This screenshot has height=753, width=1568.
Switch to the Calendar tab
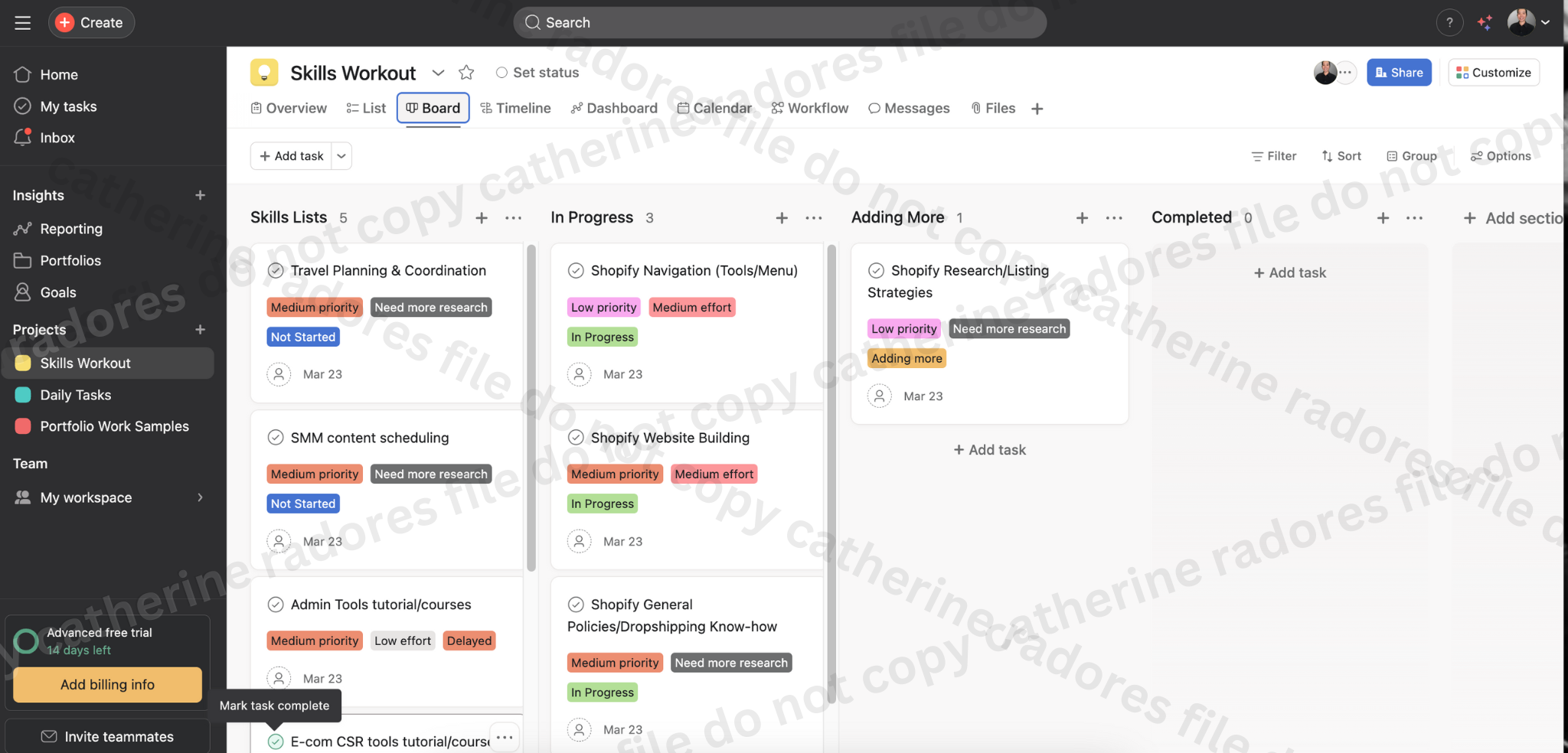pyautogui.click(x=714, y=109)
